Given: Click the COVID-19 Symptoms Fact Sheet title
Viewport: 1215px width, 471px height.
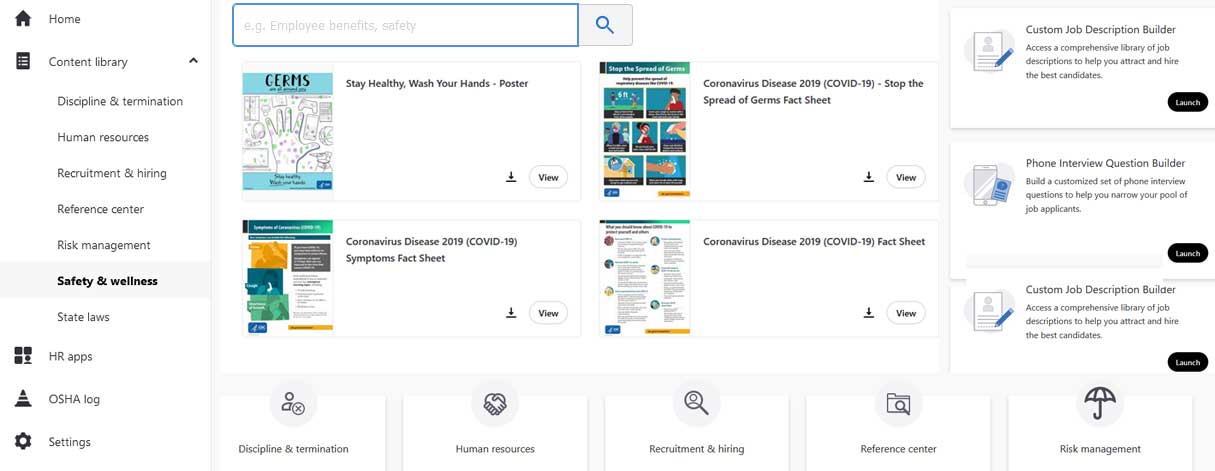Looking at the screenshot, I should coord(431,250).
